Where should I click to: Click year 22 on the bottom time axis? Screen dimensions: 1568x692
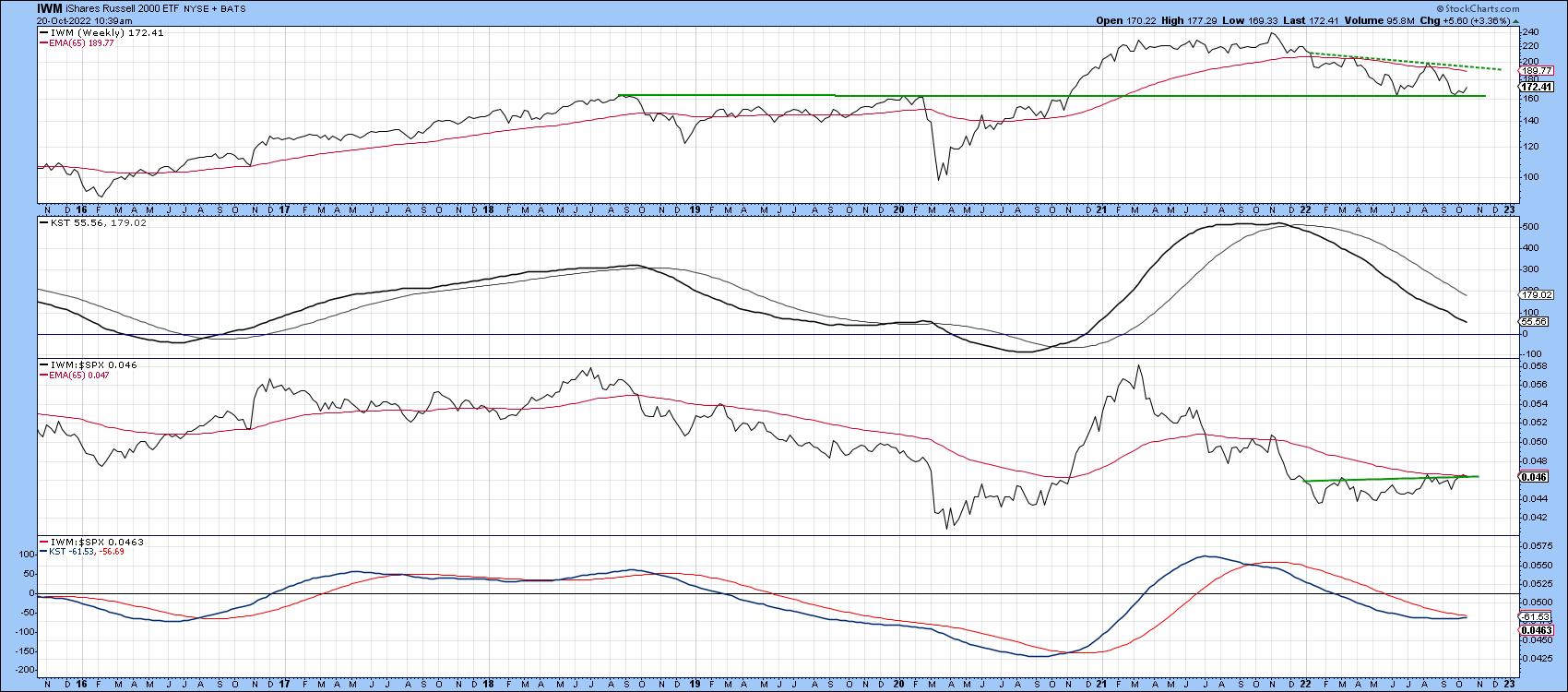[1306, 686]
